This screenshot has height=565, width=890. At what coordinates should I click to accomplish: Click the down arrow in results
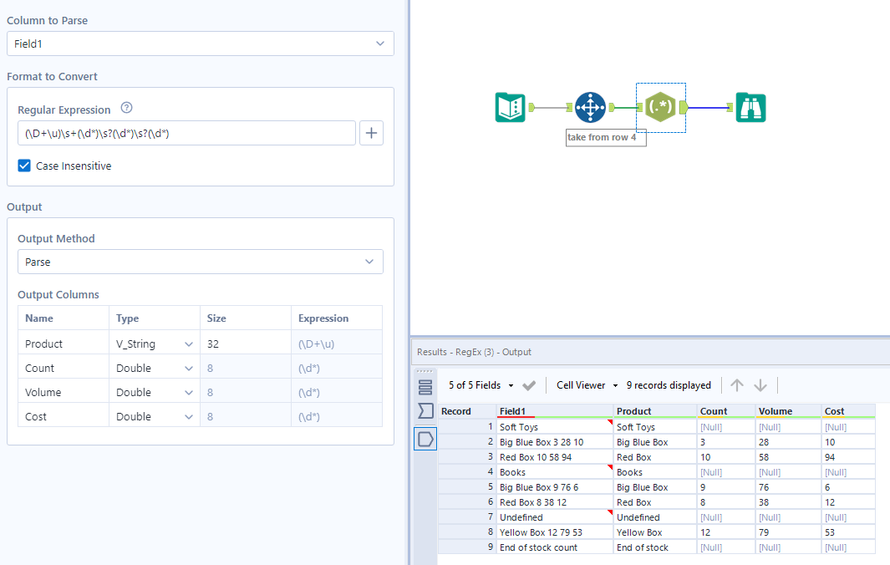[x=760, y=386]
